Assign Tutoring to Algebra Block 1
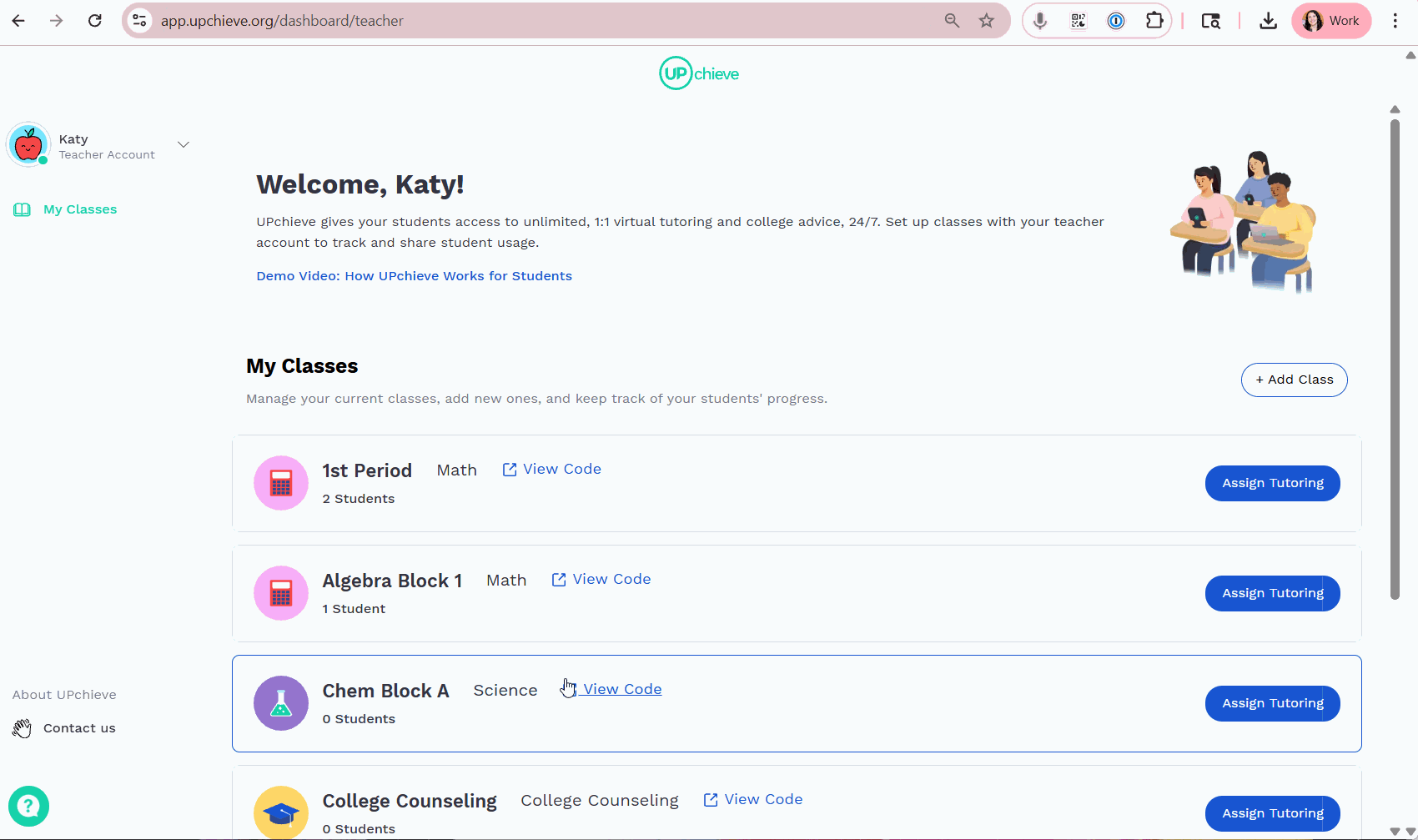This screenshot has width=1418, height=840. coord(1273,593)
